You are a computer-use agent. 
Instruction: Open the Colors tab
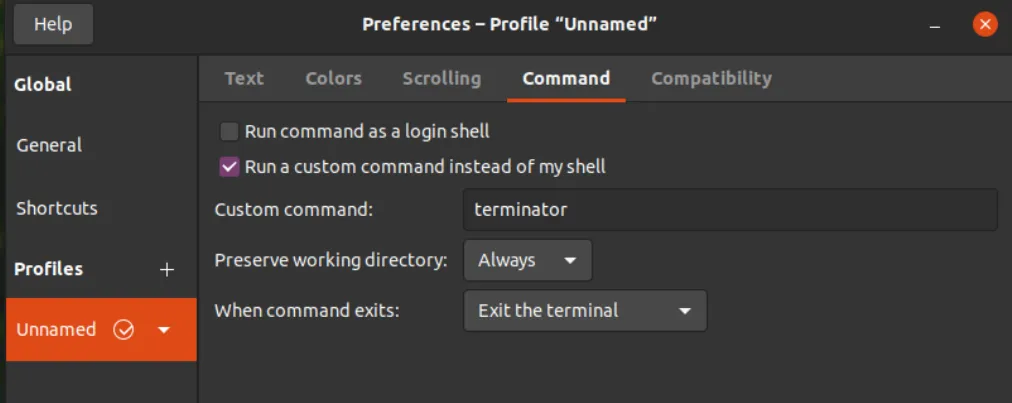333,78
